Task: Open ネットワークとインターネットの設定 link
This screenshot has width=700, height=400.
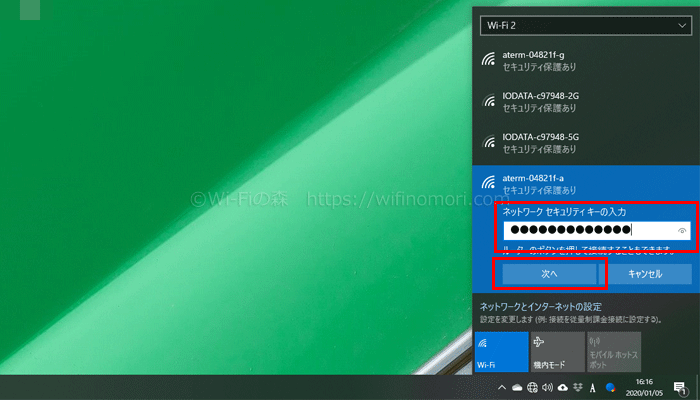Action: 541,307
